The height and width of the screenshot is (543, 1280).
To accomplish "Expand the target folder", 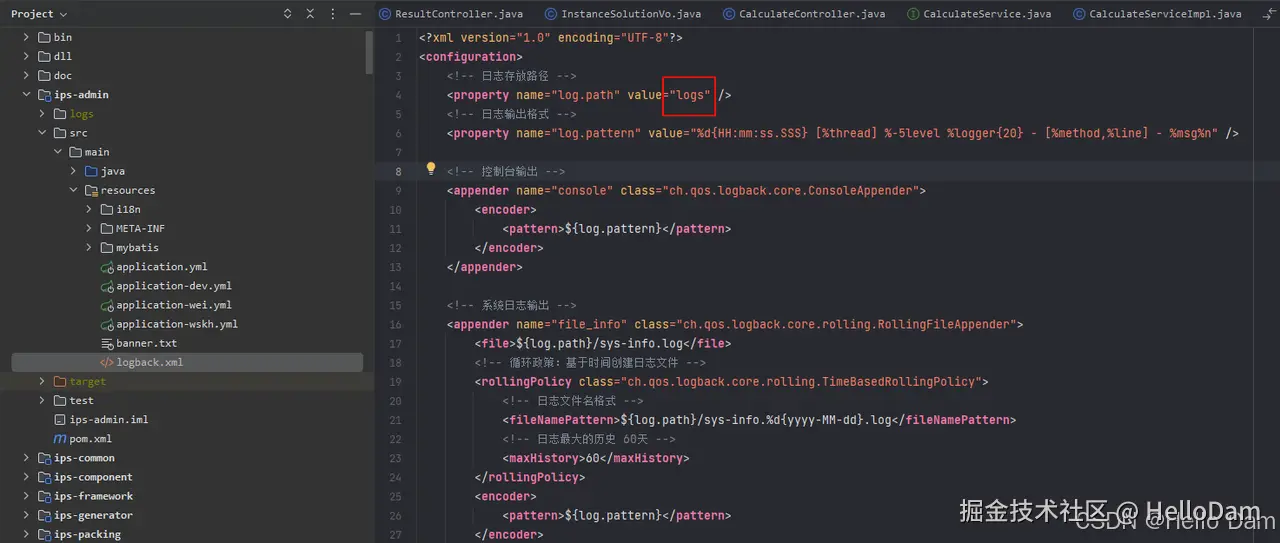I will coord(42,381).
